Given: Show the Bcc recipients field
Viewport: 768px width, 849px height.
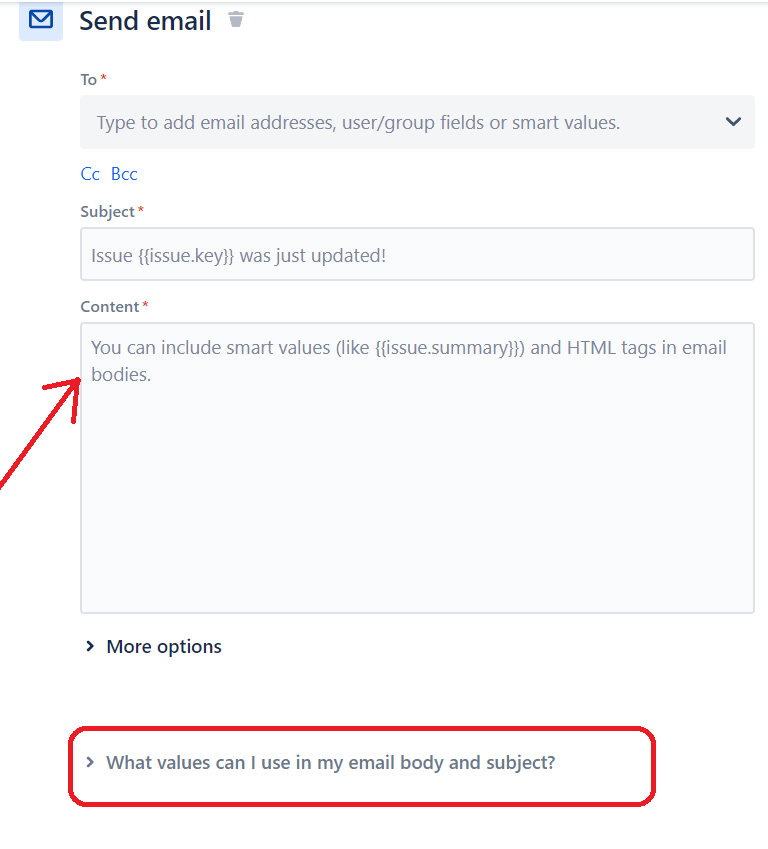Looking at the screenshot, I should 124,173.
